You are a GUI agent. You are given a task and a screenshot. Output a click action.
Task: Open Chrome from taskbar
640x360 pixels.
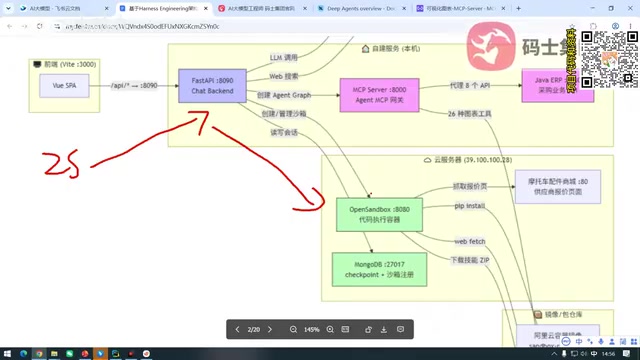39,353
